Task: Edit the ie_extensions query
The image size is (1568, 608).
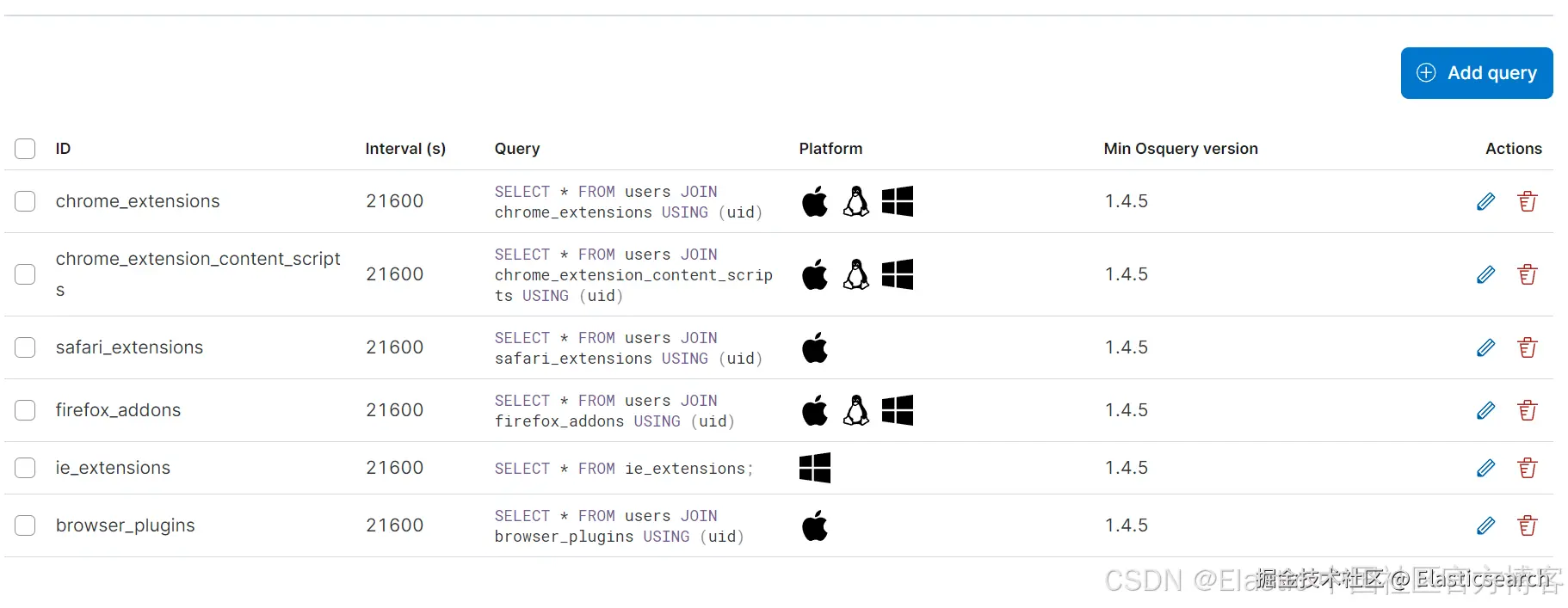Action: [x=1485, y=468]
